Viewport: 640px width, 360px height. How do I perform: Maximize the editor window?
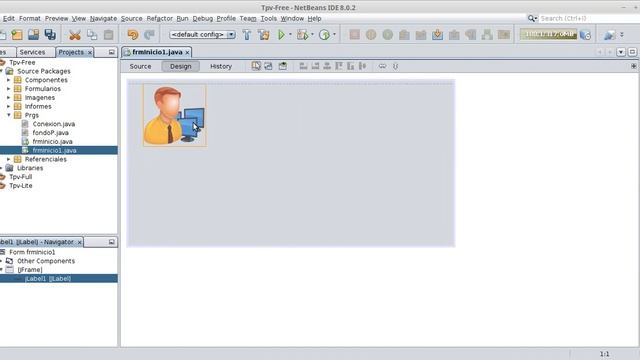click(x=632, y=52)
